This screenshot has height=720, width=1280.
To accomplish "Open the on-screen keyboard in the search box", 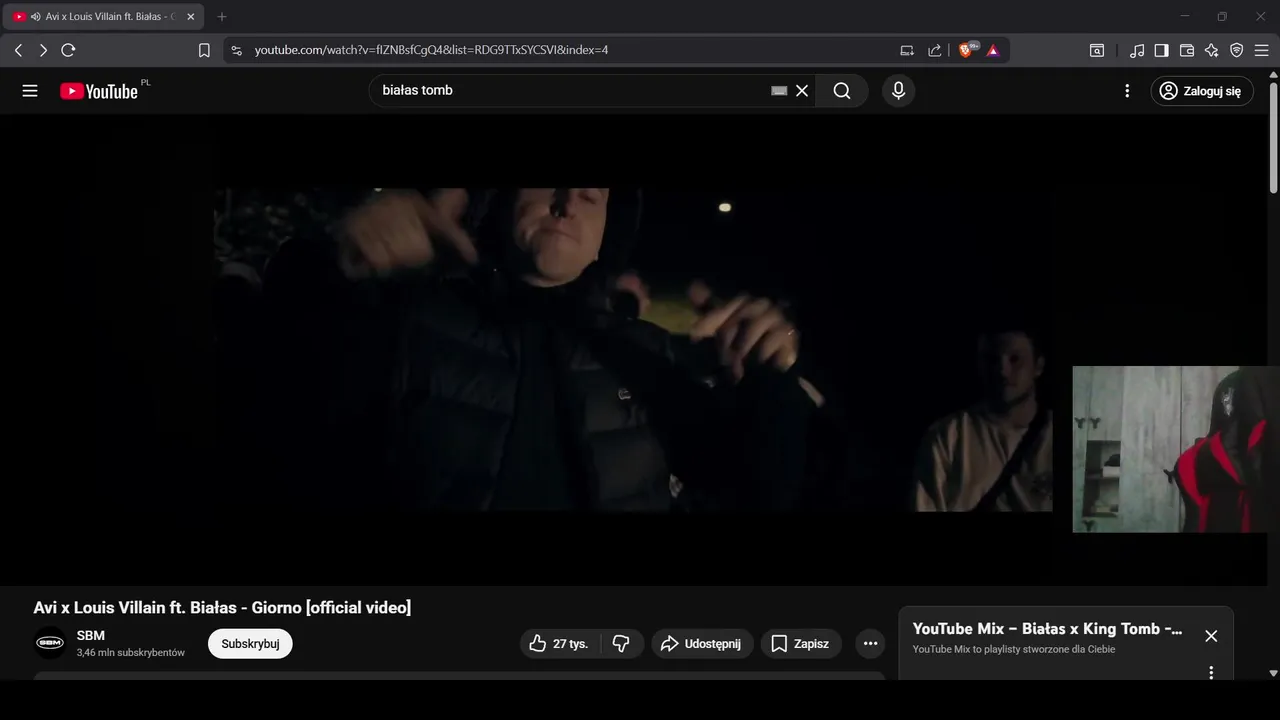I will [x=779, y=91].
